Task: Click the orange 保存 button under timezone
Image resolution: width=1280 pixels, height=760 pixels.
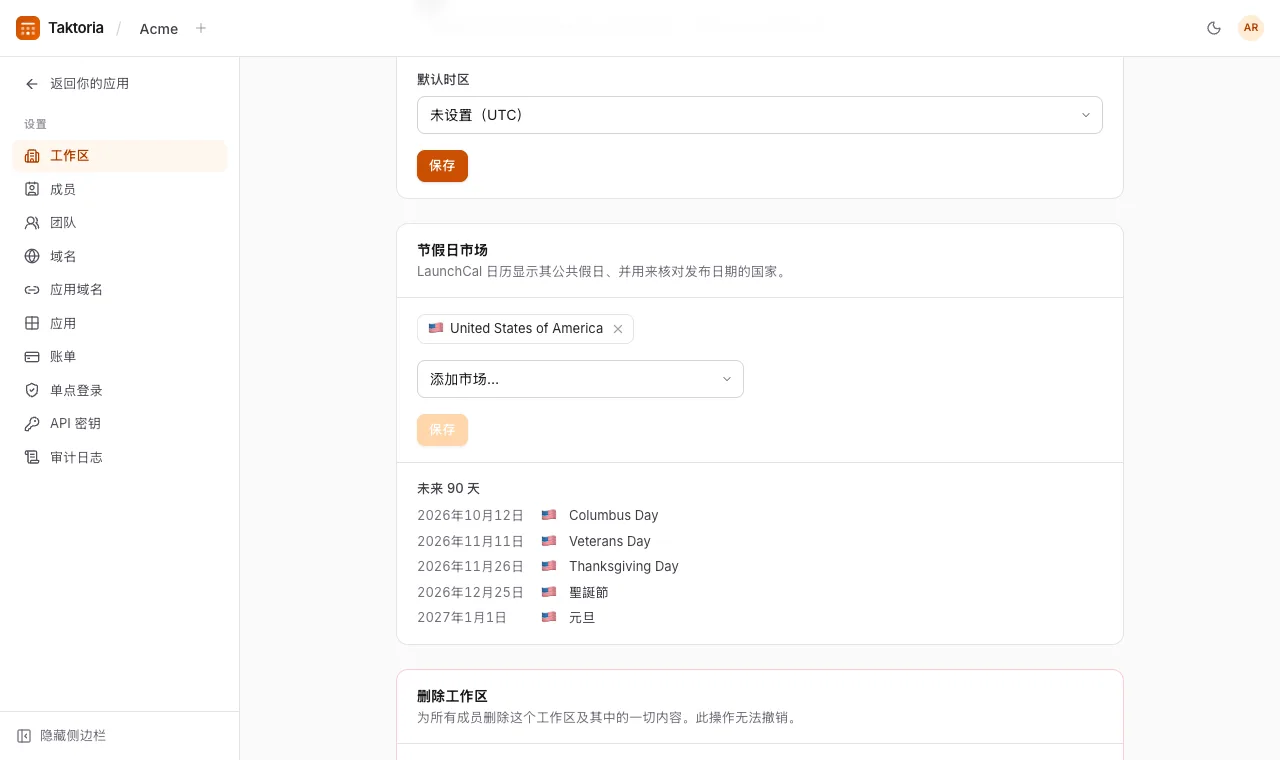Action: click(x=442, y=166)
